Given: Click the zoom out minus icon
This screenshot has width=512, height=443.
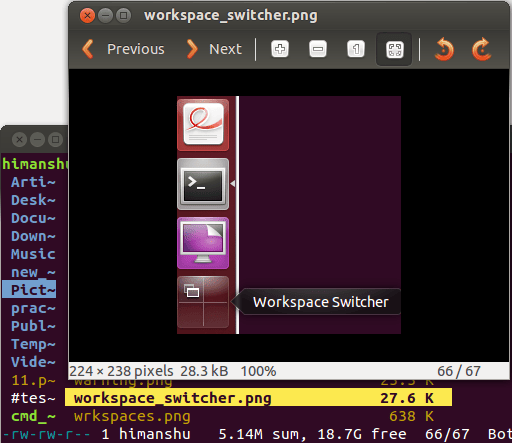Looking at the screenshot, I should pyautogui.click(x=318, y=49).
